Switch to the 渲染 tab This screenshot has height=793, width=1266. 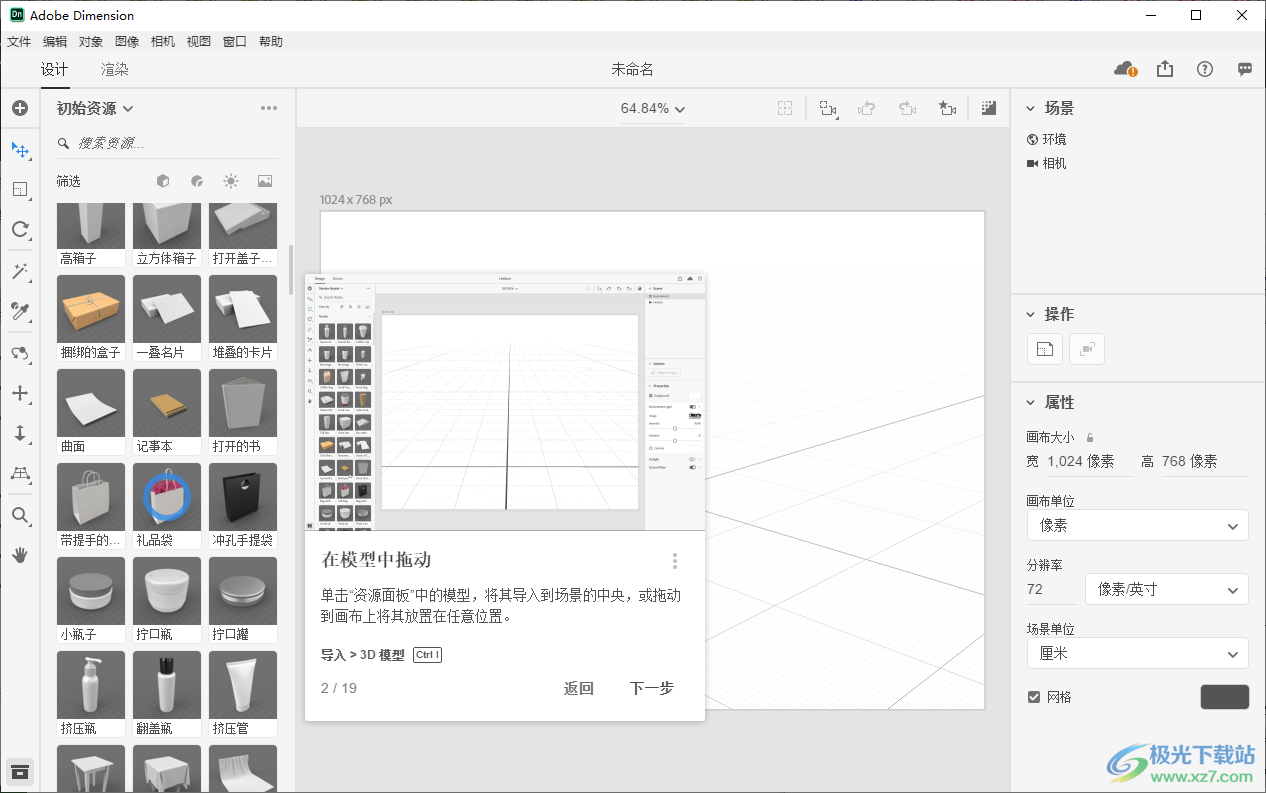115,69
